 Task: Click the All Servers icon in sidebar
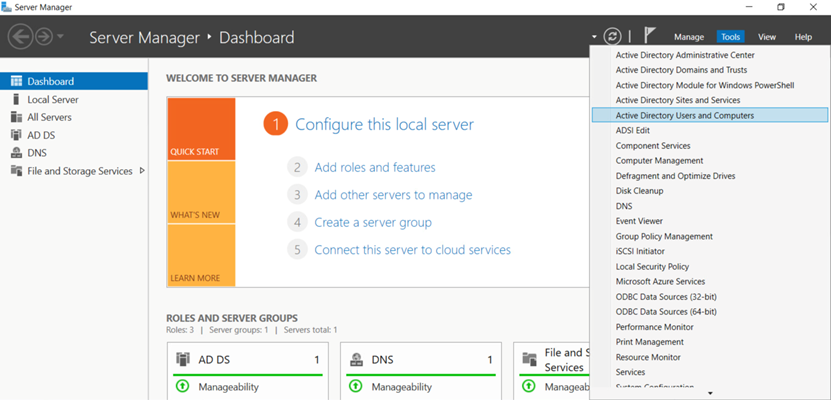pos(16,117)
